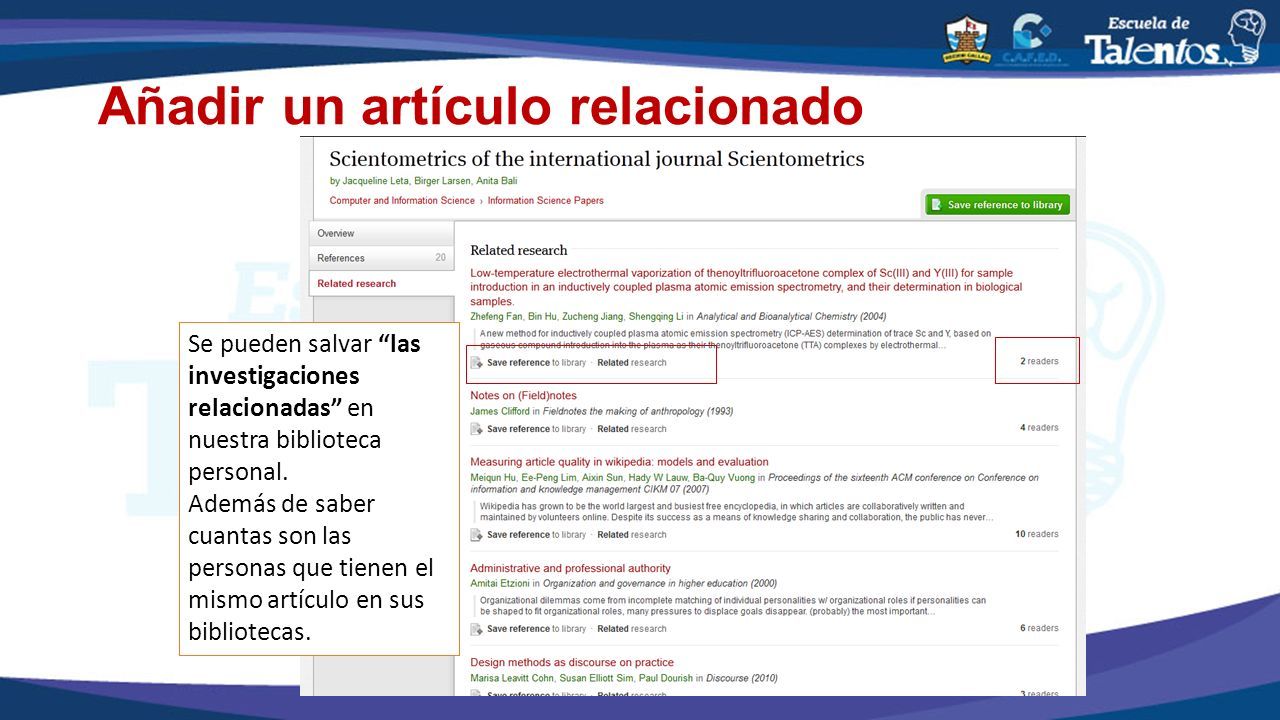This screenshot has height=720, width=1280.
Task: Open the Overview tab
Action: (381, 233)
